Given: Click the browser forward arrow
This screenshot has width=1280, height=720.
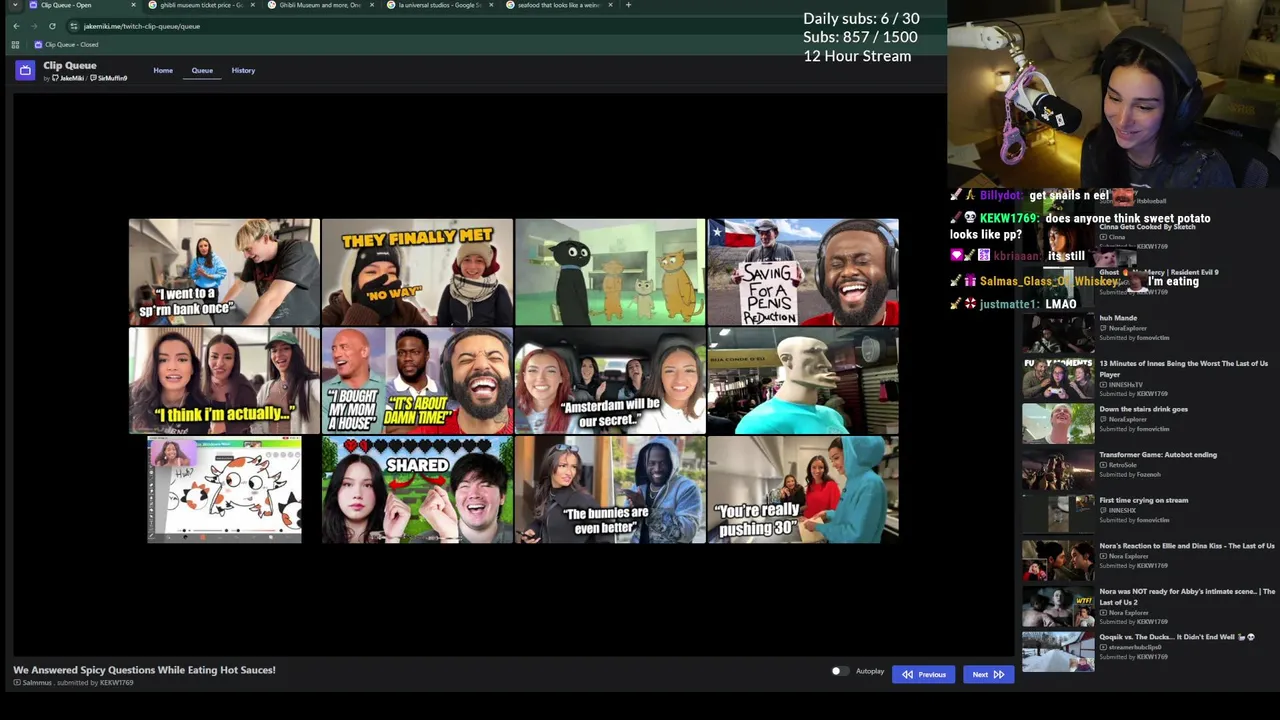Looking at the screenshot, I should 33,26.
